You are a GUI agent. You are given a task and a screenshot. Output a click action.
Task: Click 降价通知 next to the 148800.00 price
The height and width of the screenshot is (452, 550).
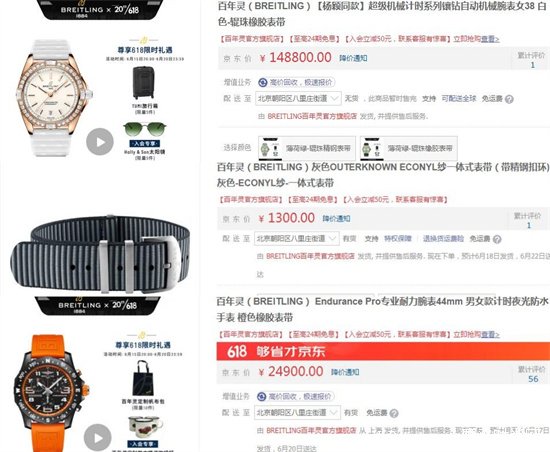353,58
